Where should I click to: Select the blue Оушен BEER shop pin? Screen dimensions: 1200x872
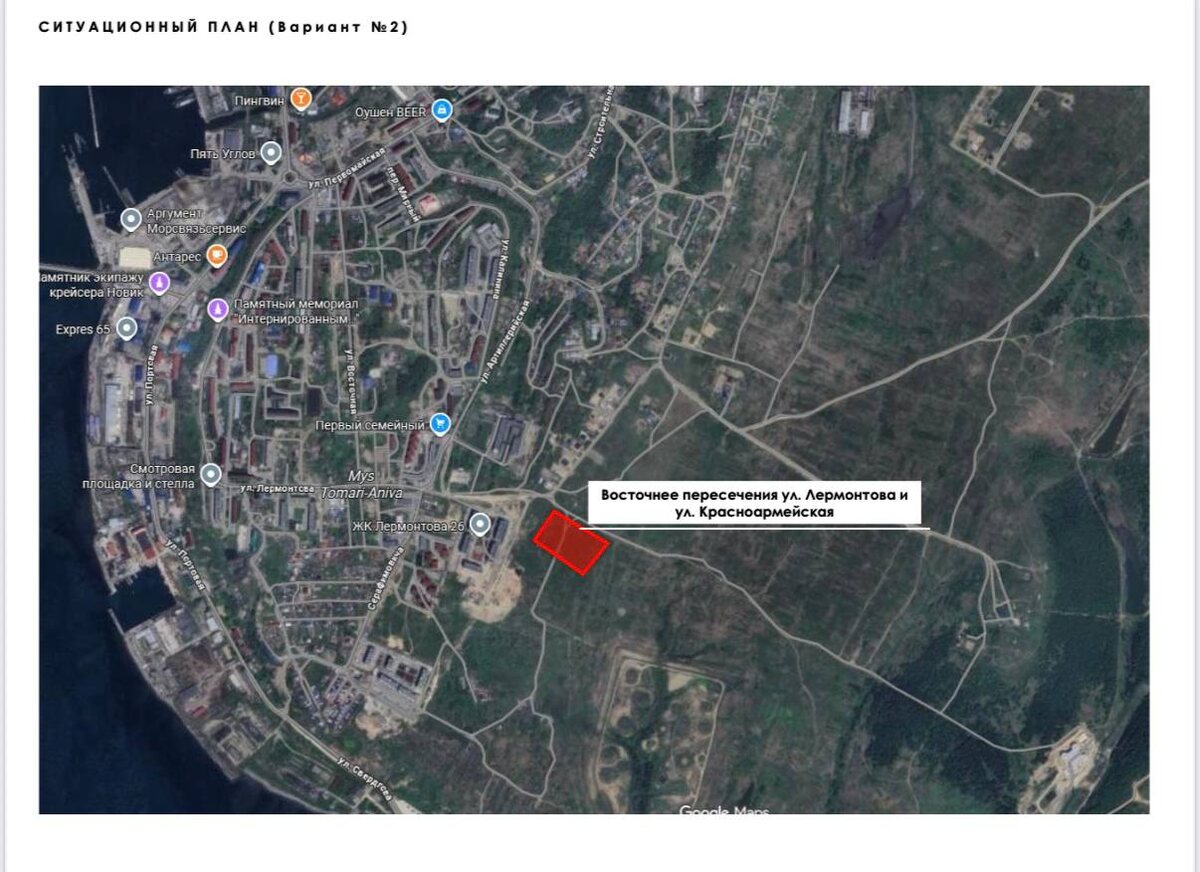(x=443, y=111)
